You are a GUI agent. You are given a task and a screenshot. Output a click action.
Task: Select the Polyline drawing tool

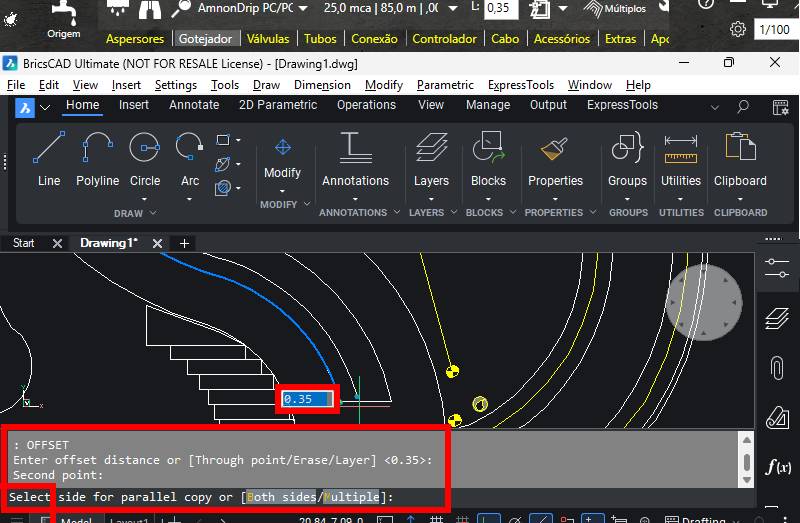(x=97, y=158)
